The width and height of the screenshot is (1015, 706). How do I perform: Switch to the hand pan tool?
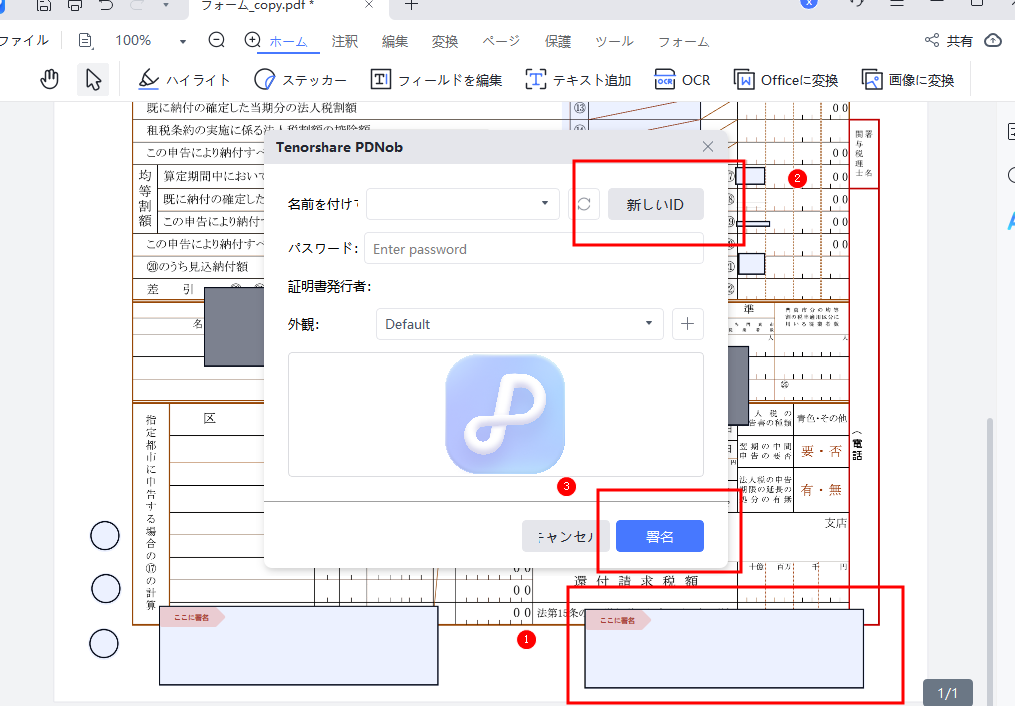(48, 78)
